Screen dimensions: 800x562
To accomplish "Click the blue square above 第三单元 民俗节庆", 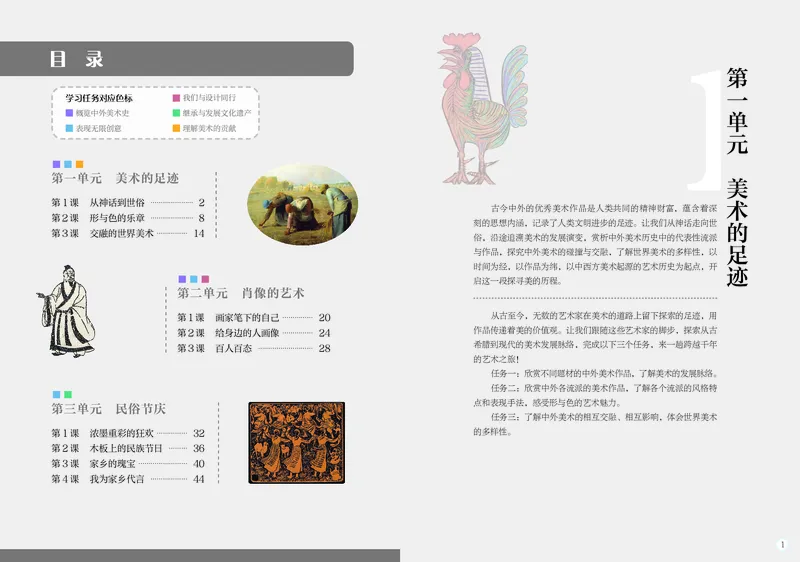I will coord(57,394).
